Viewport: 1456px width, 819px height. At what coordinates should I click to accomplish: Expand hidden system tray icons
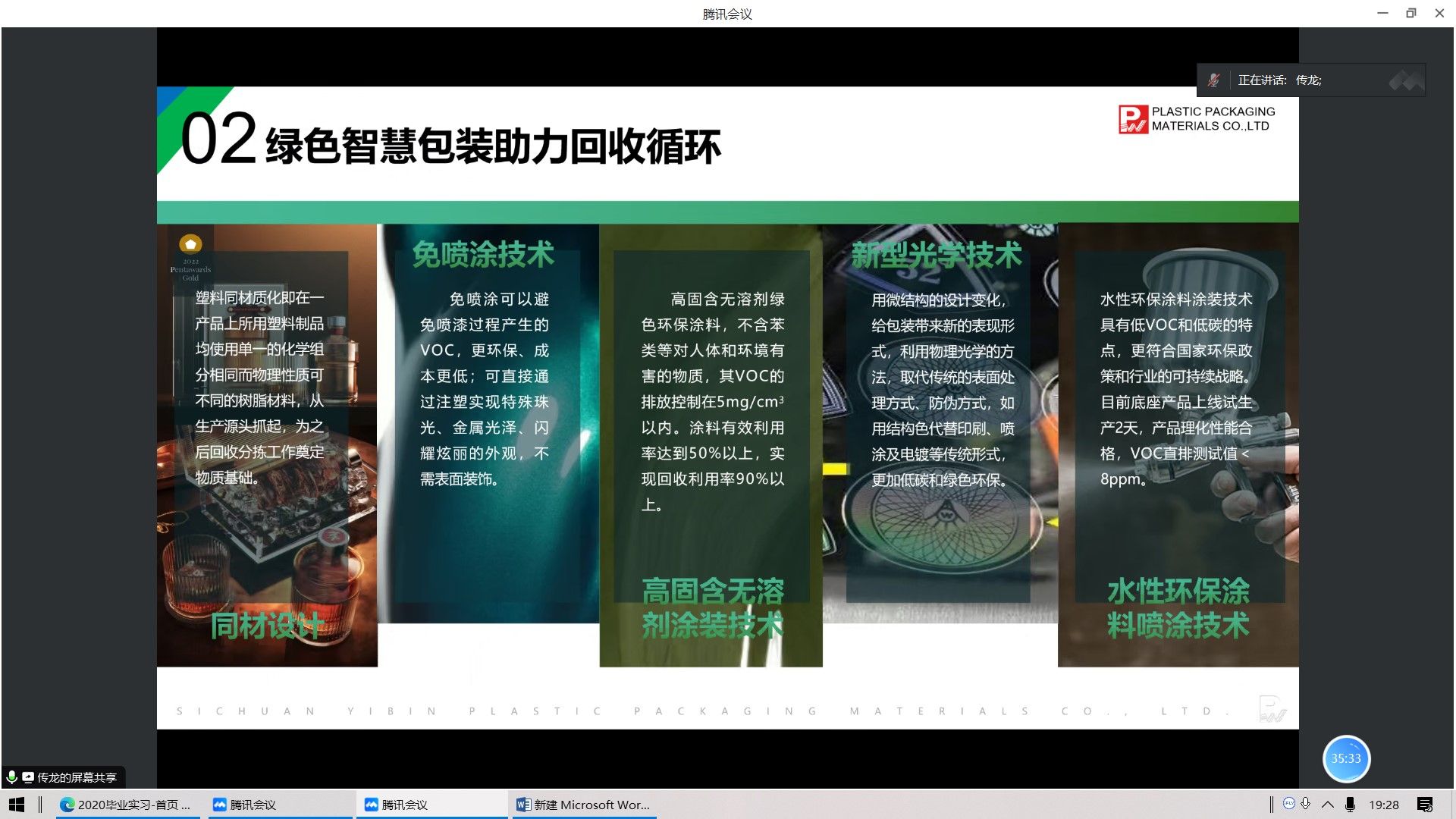click(x=1328, y=805)
